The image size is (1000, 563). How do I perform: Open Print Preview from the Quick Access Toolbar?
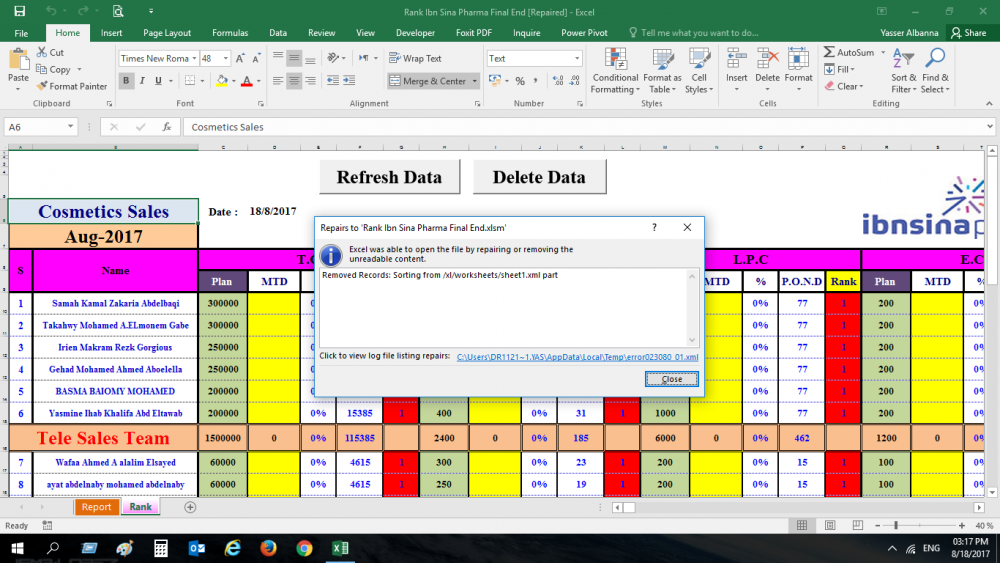pos(118,11)
